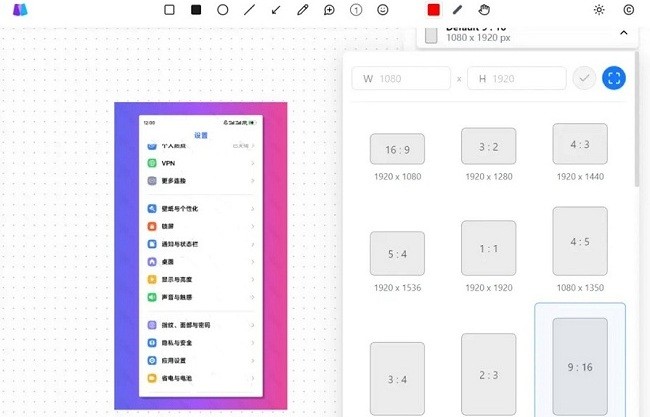
Task: Click the 1920 x 1440 size label
Action: (x=580, y=177)
